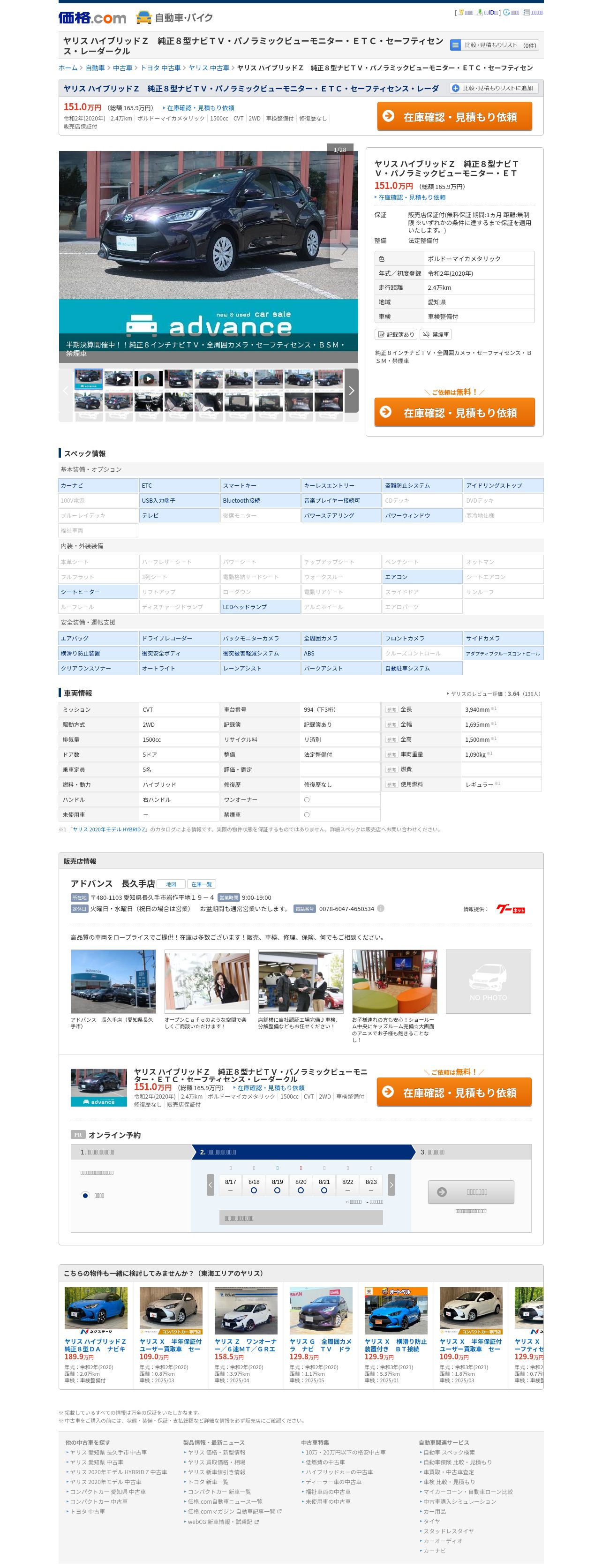The height and width of the screenshot is (1568, 602).
Task: Click the カーナビ spec cell
Action: coord(98,485)
